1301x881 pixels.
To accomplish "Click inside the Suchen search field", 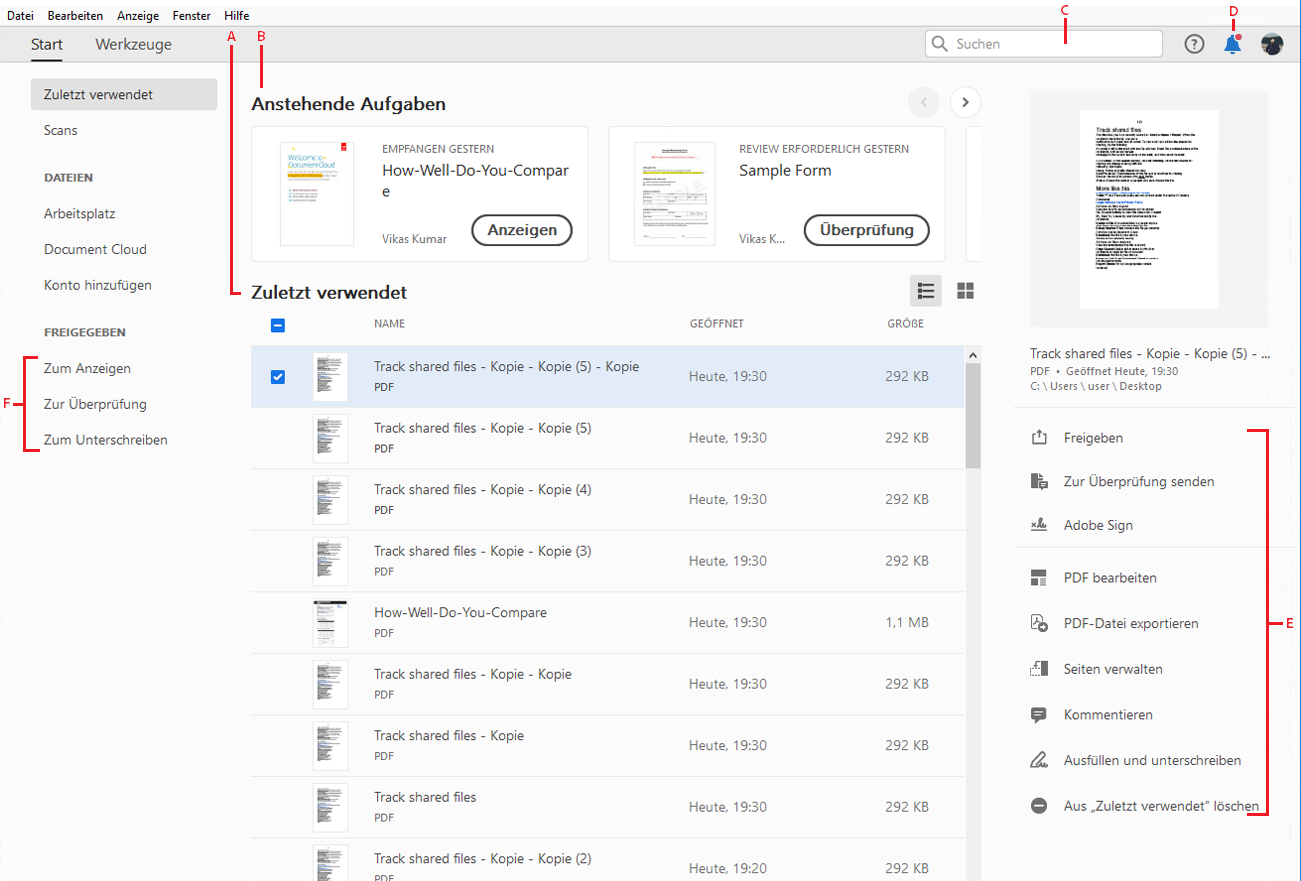I will coord(1044,44).
